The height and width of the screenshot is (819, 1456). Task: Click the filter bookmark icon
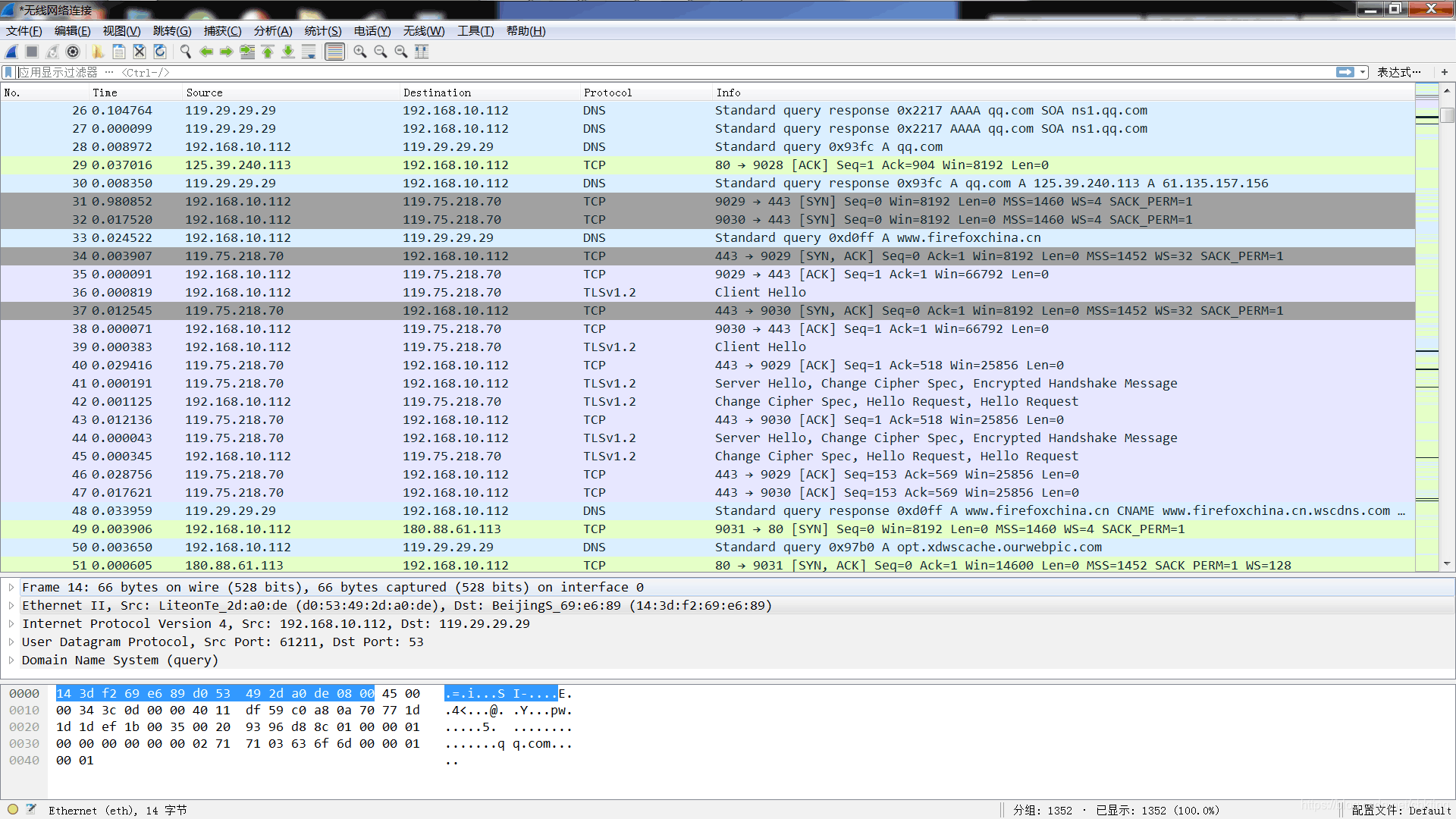pos(8,72)
